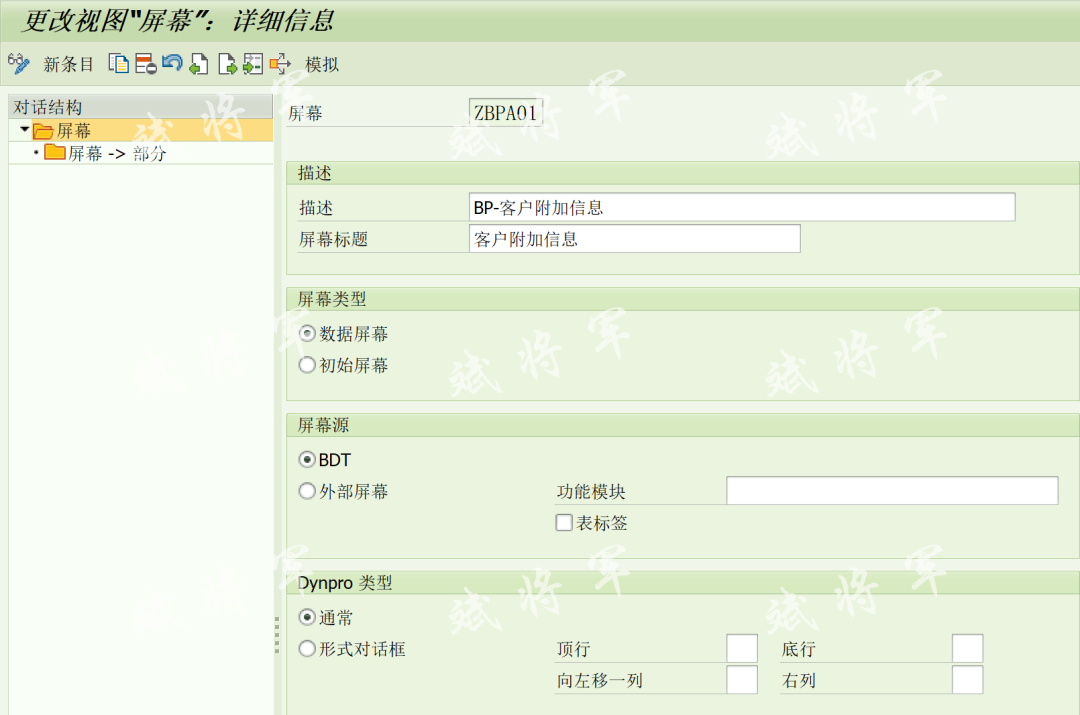The width and height of the screenshot is (1080, 715).
Task: Click the 模拟 (Simulate) button
Action: click(x=322, y=65)
